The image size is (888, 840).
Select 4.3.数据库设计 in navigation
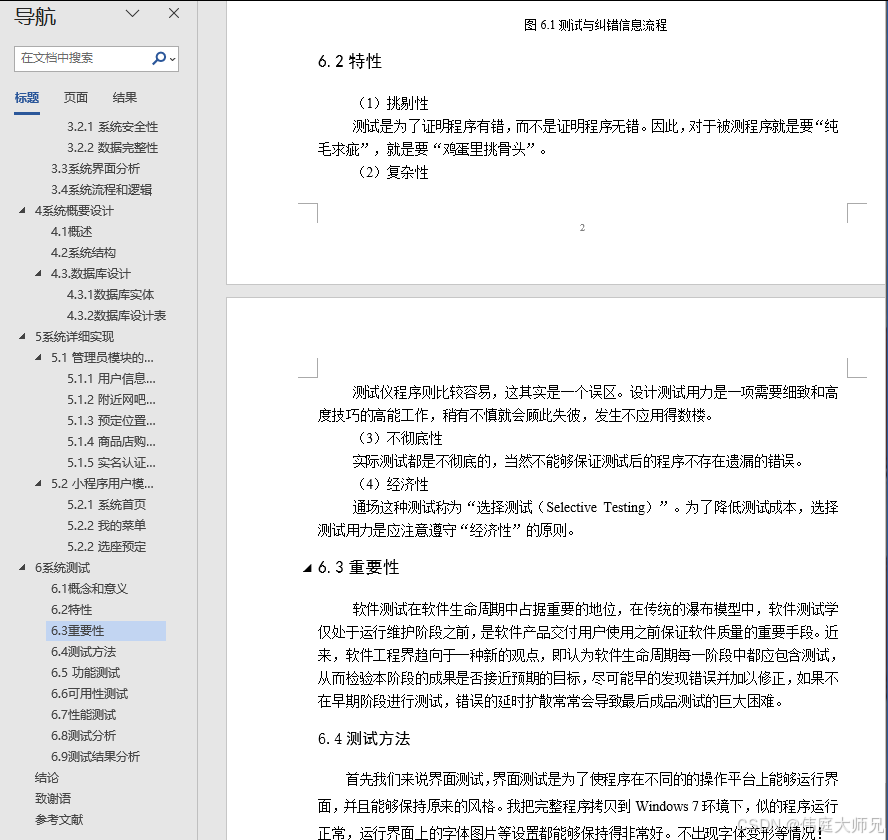pos(91,274)
